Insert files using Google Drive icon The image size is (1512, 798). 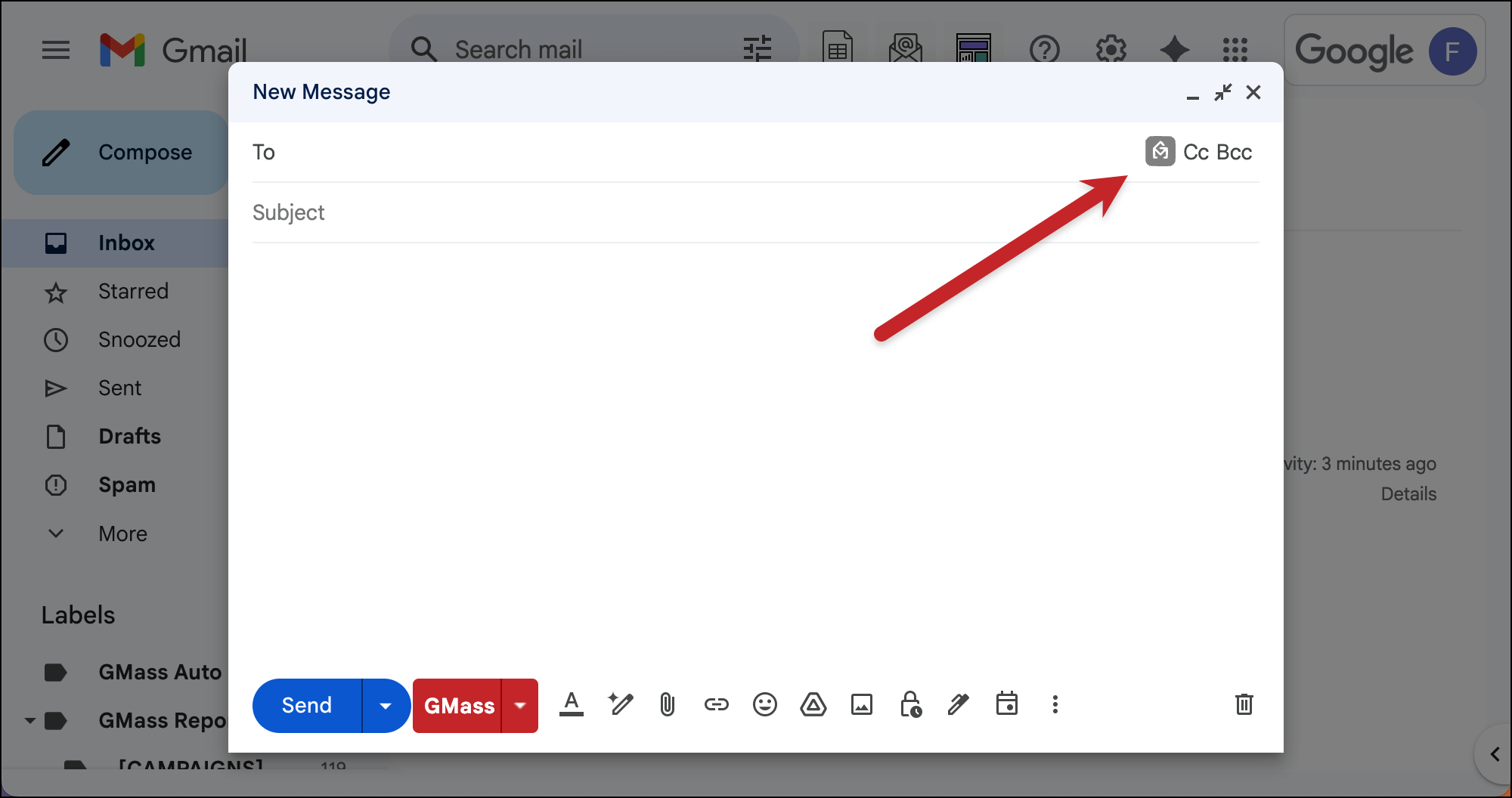[813, 705]
